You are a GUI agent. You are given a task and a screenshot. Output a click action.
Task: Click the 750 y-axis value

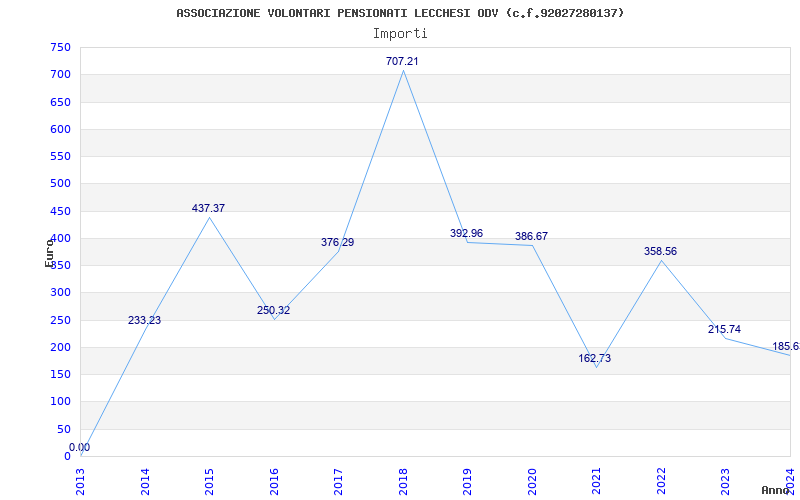pyautogui.click(x=60, y=47)
